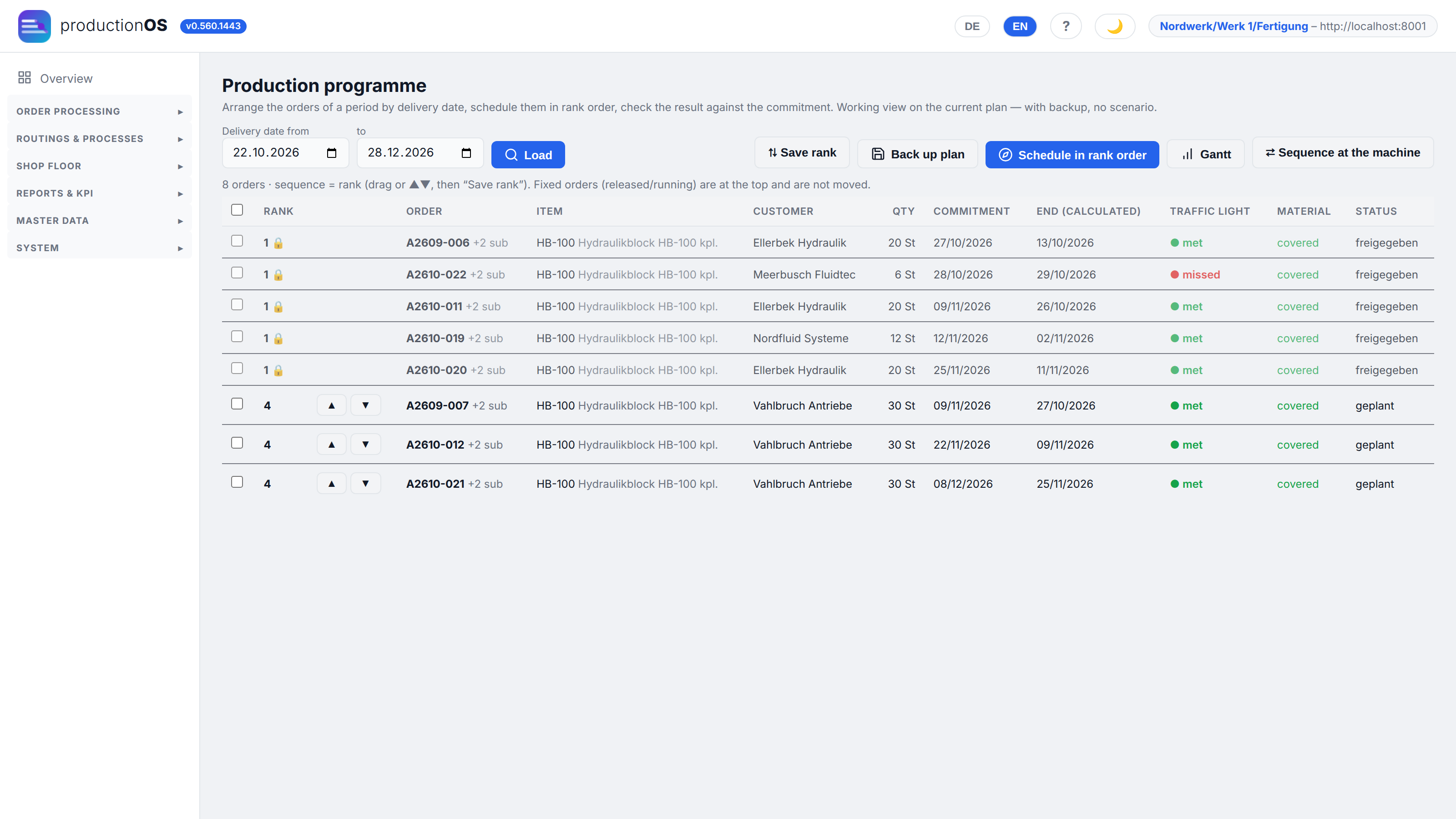This screenshot has width=1456, height=819.
Task: Open calendar picker for Delivery date from
Action: point(332,153)
